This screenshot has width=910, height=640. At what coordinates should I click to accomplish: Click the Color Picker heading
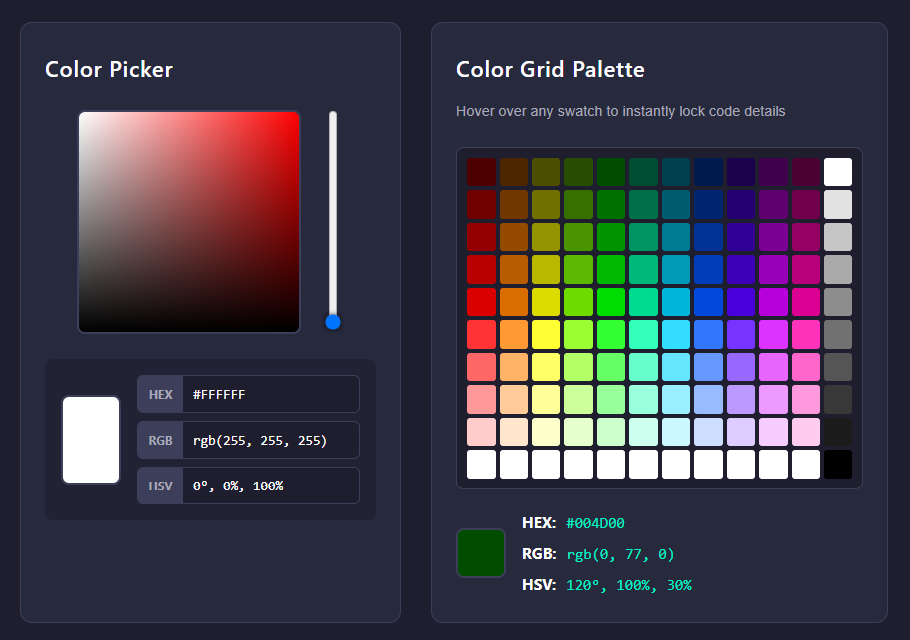point(109,70)
